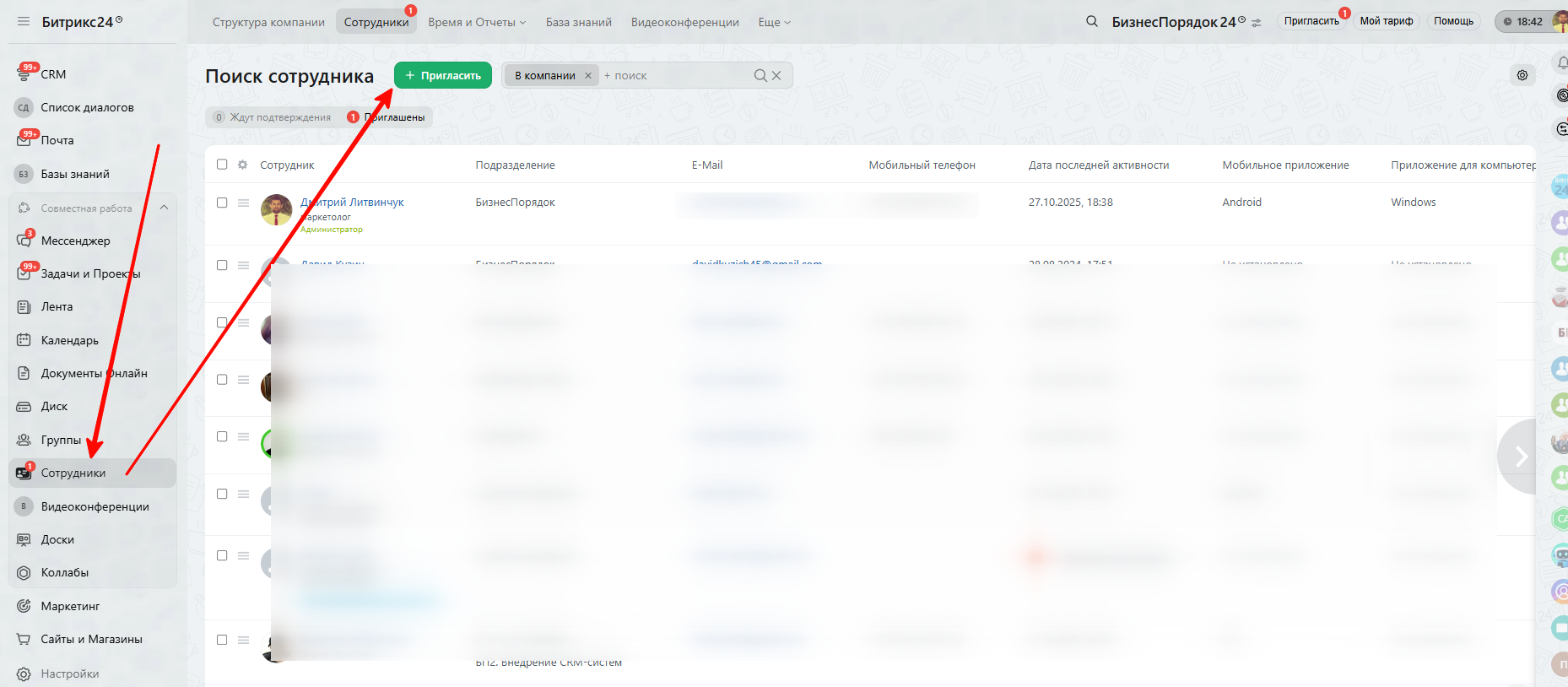Click the employee search input field
This screenshot has width=1568, height=687.
pyautogui.click(x=675, y=76)
